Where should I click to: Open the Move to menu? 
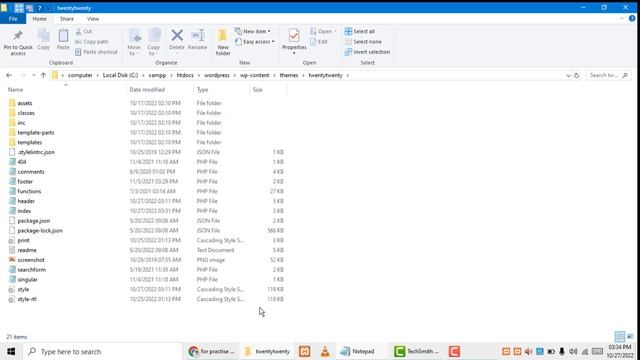[134, 42]
